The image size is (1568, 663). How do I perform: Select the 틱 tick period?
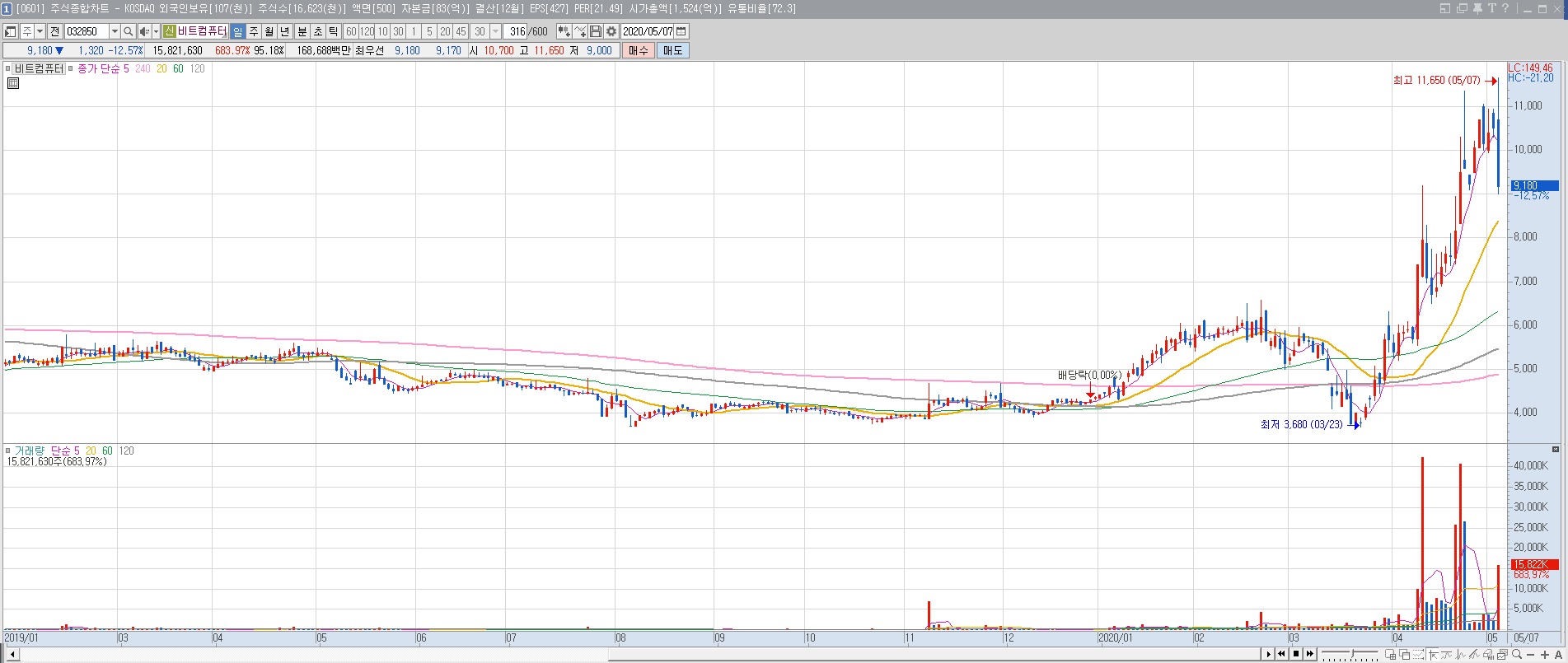click(x=334, y=31)
